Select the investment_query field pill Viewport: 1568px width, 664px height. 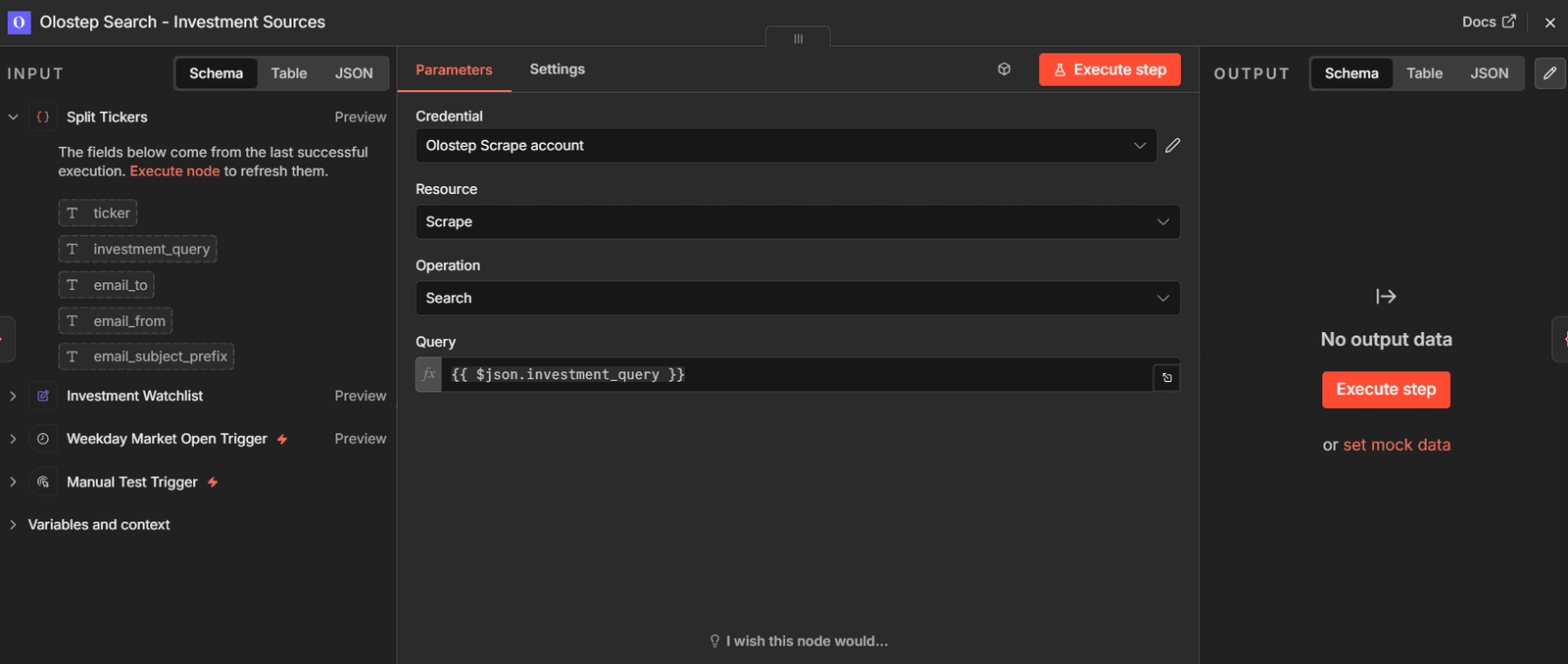coord(137,249)
